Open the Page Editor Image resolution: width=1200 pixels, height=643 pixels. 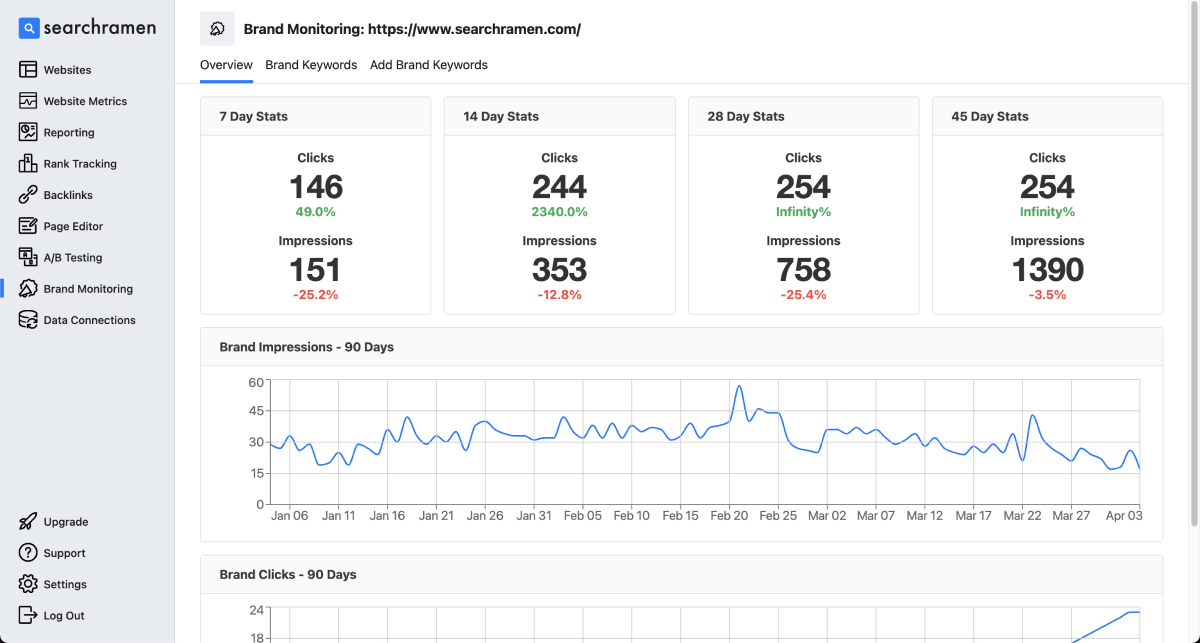coord(73,226)
